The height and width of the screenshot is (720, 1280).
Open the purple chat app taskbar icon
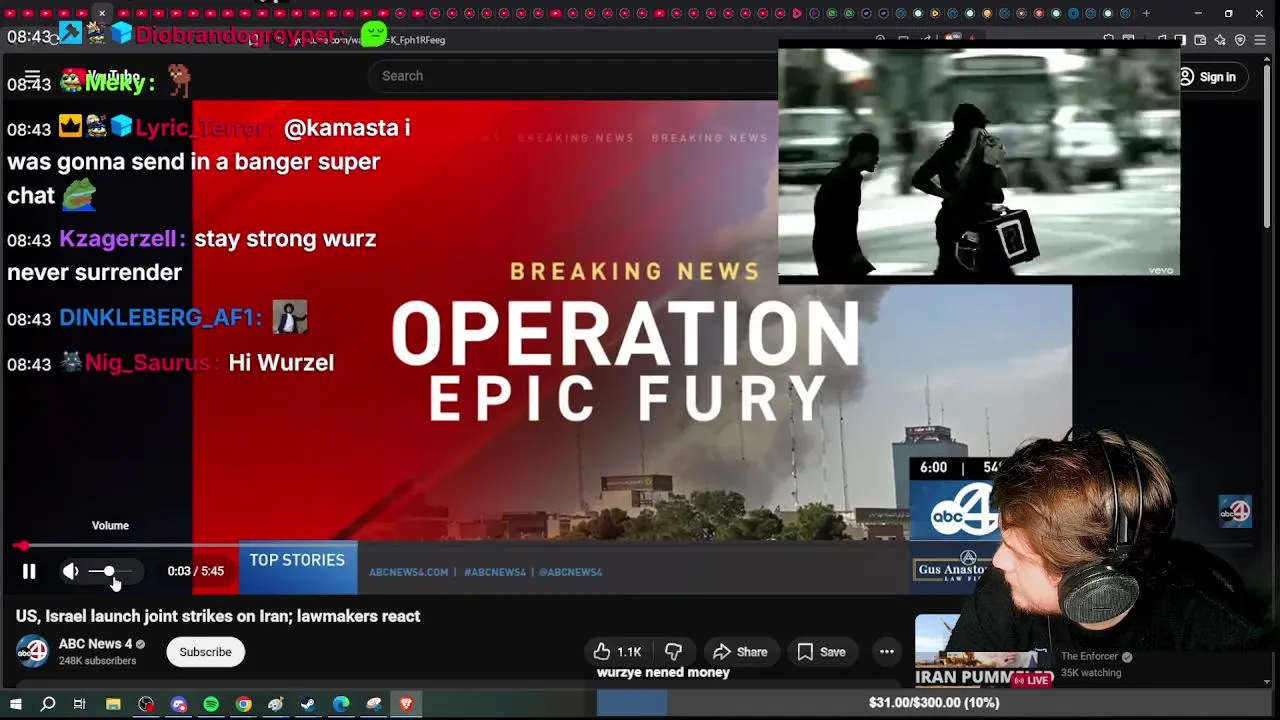(179, 704)
